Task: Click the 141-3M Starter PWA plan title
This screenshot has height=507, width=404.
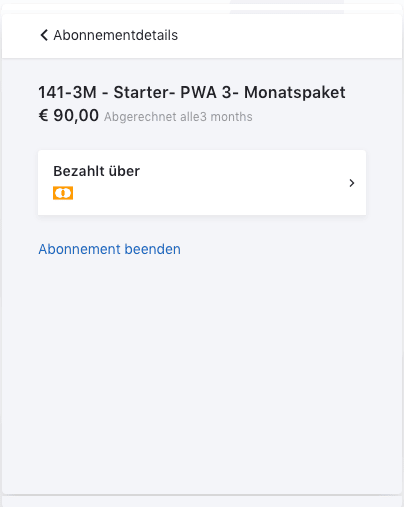Action: coord(192,92)
